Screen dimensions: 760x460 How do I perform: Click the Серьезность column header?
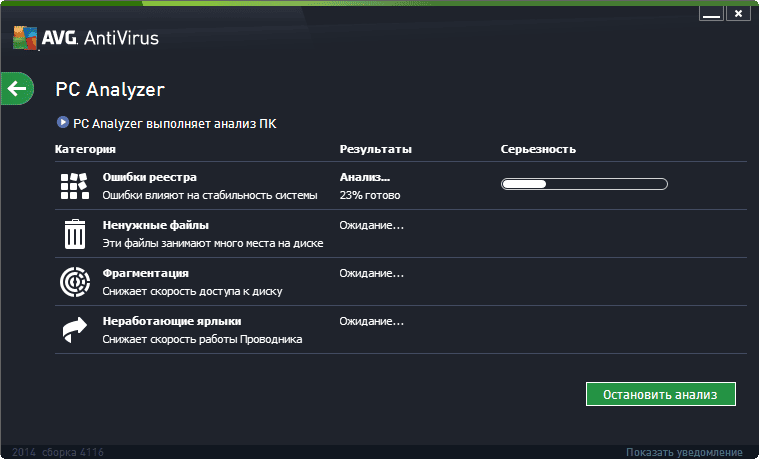point(538,149)
